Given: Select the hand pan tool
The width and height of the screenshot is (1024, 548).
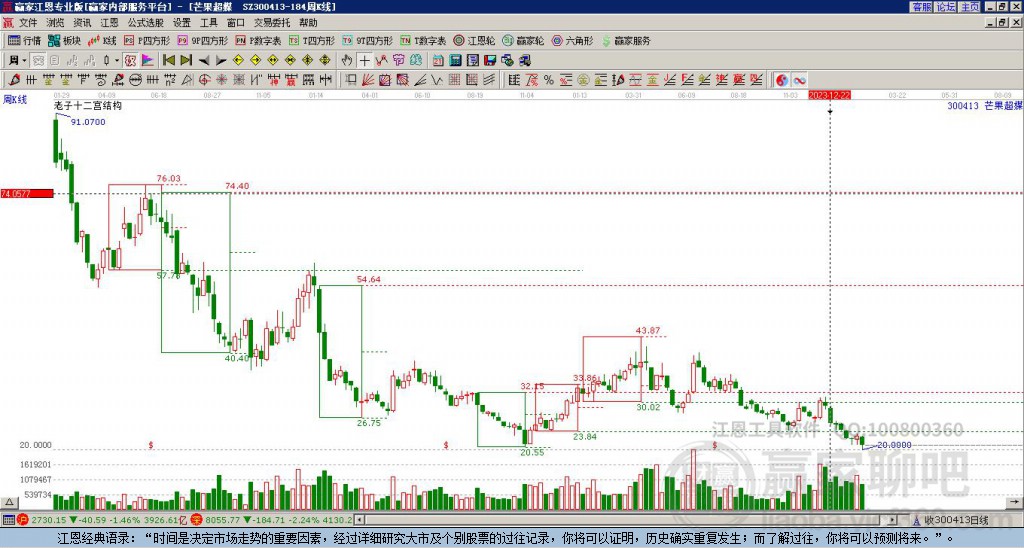Looking at the screenshot, I should 347,61.
